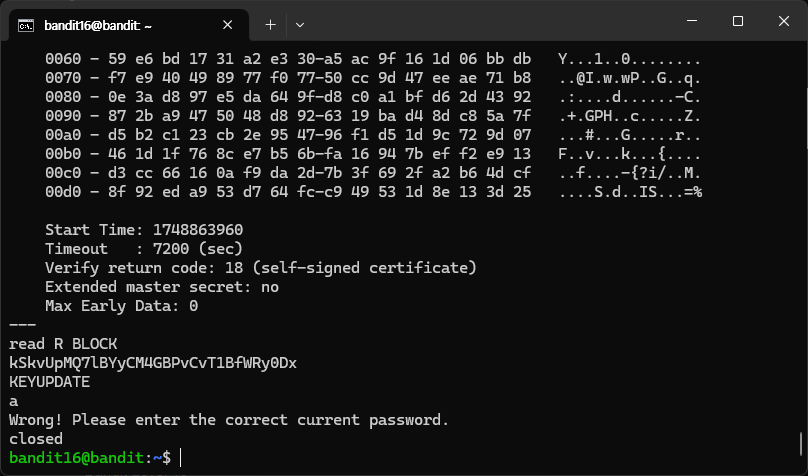The height and width of the screenshot is (476, 808).
Task: Click the hex dump row starting 0060
Action: 373,59
